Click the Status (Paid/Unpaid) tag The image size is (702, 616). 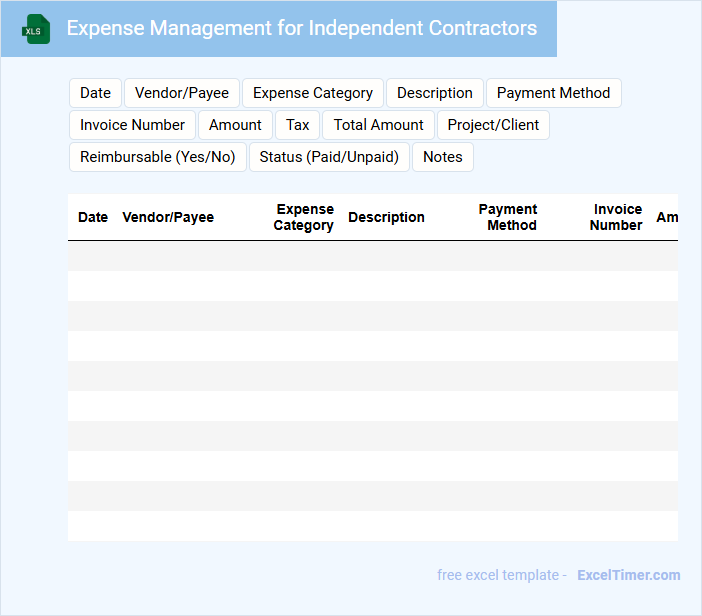[x=329, y=157]
